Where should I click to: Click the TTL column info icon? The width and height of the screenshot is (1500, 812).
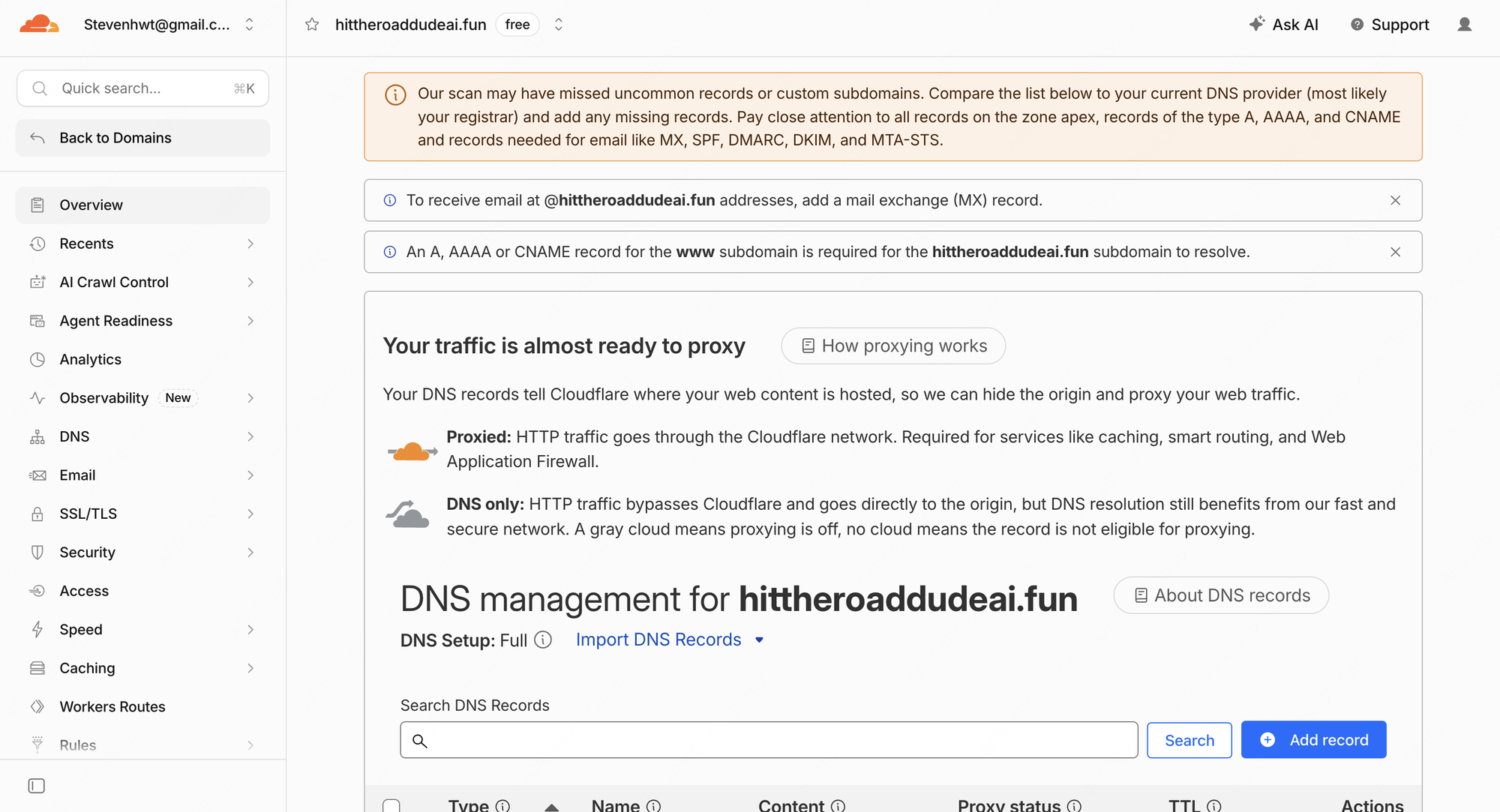[1213, 805]
